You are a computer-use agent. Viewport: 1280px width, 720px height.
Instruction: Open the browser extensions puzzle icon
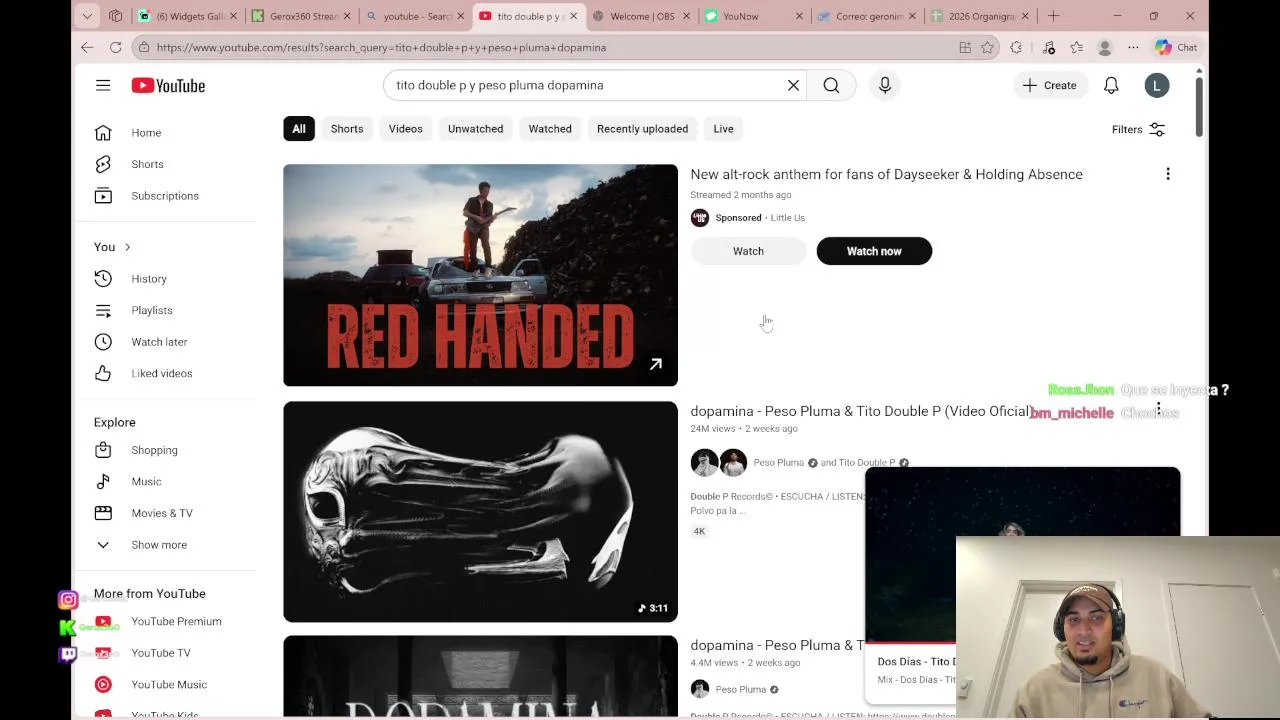coord(1016,47)
